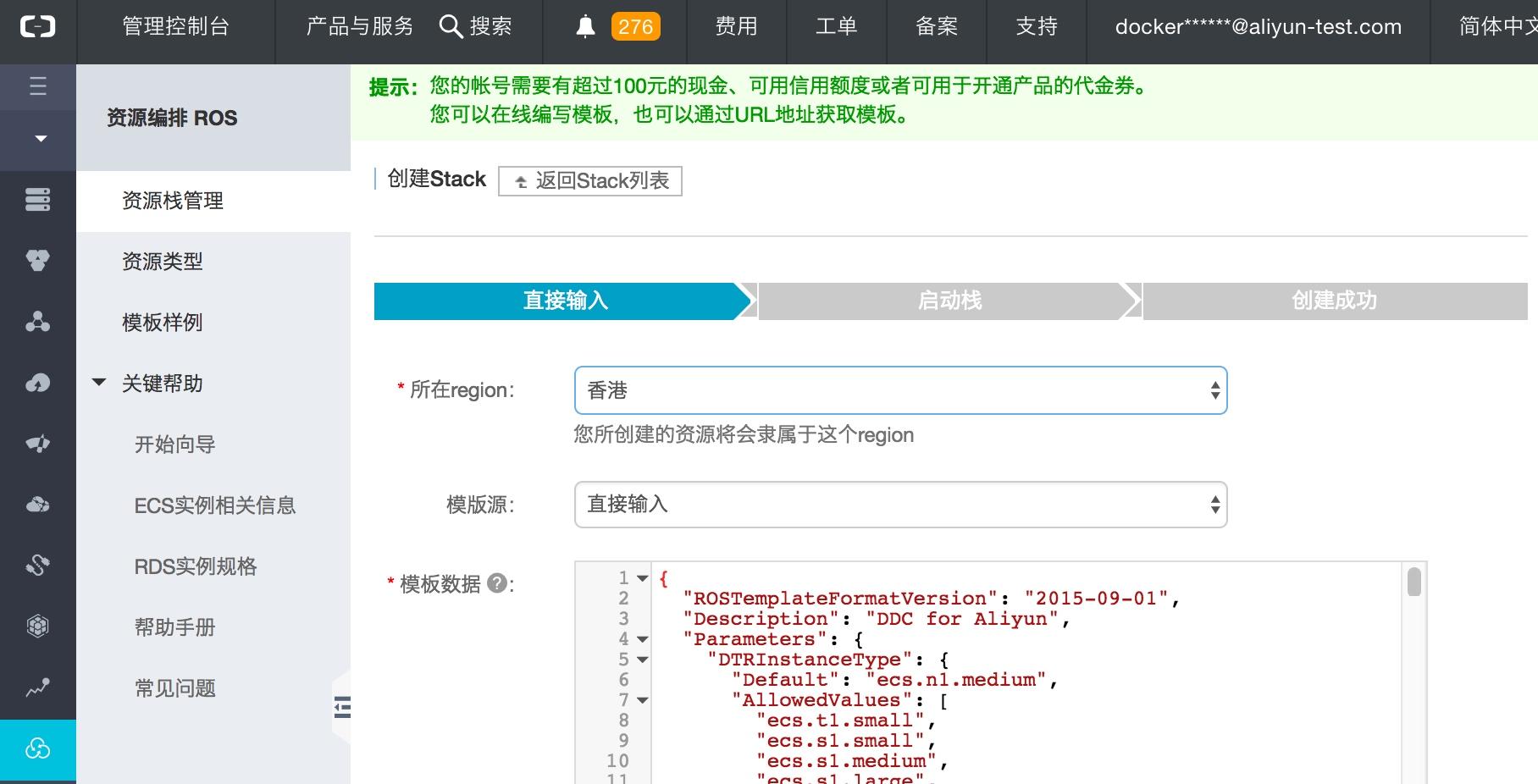Click the notification bell icon
Image resolution: width=1538 pixels, height=784 pixels.
pyautogui.click(x=585, y=27)
